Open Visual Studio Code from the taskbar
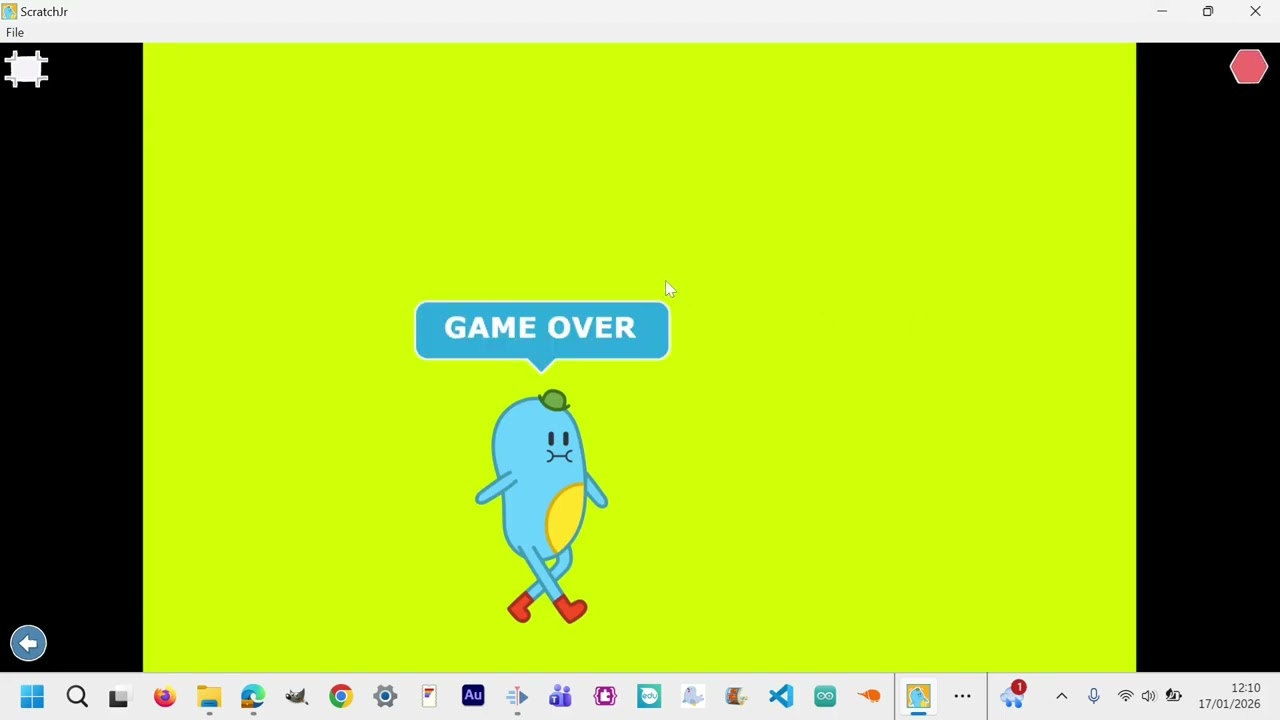The image size is (1280, 720). (781, 696)
